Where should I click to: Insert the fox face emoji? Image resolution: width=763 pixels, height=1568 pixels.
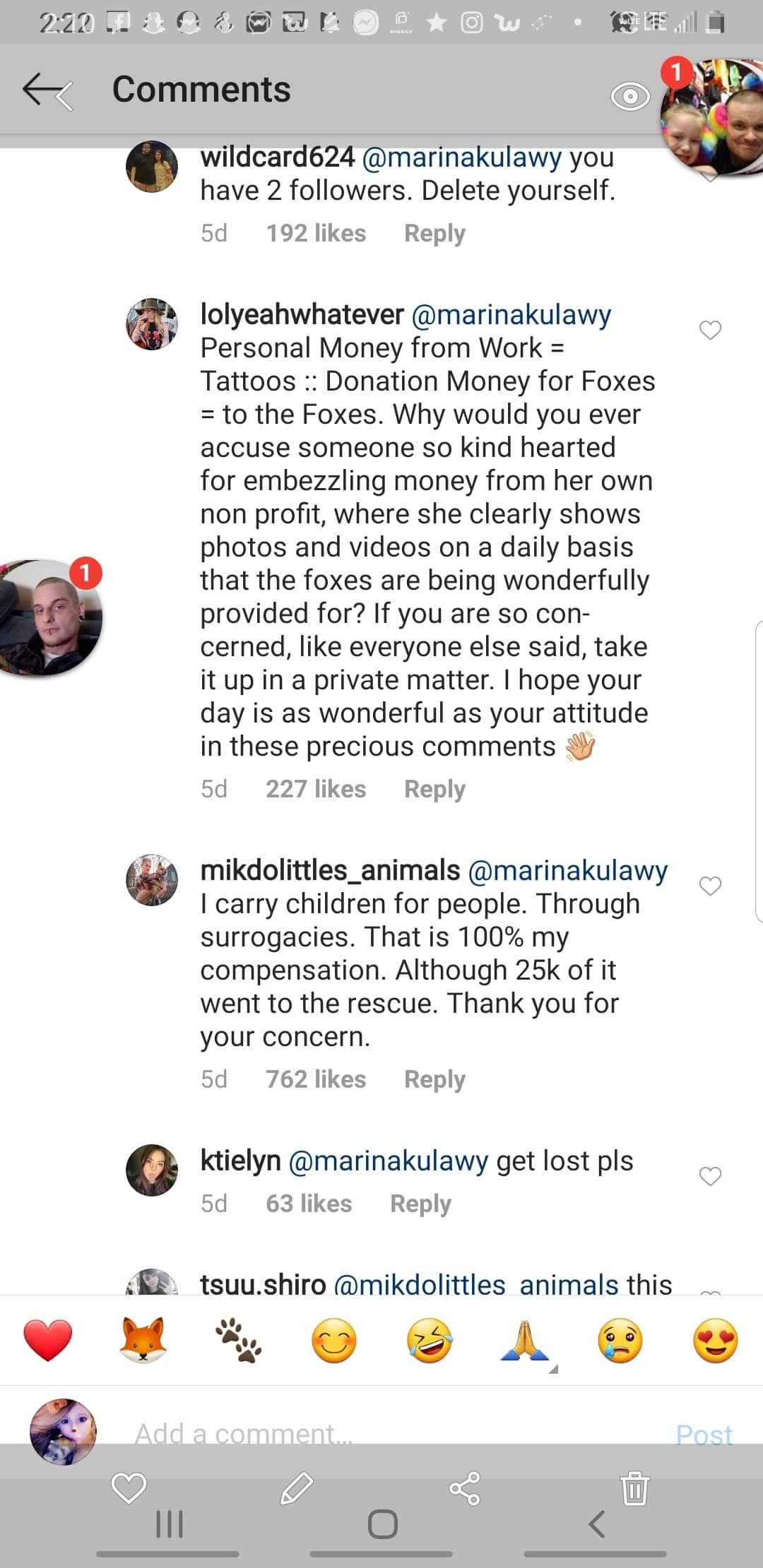(143, 1341)
